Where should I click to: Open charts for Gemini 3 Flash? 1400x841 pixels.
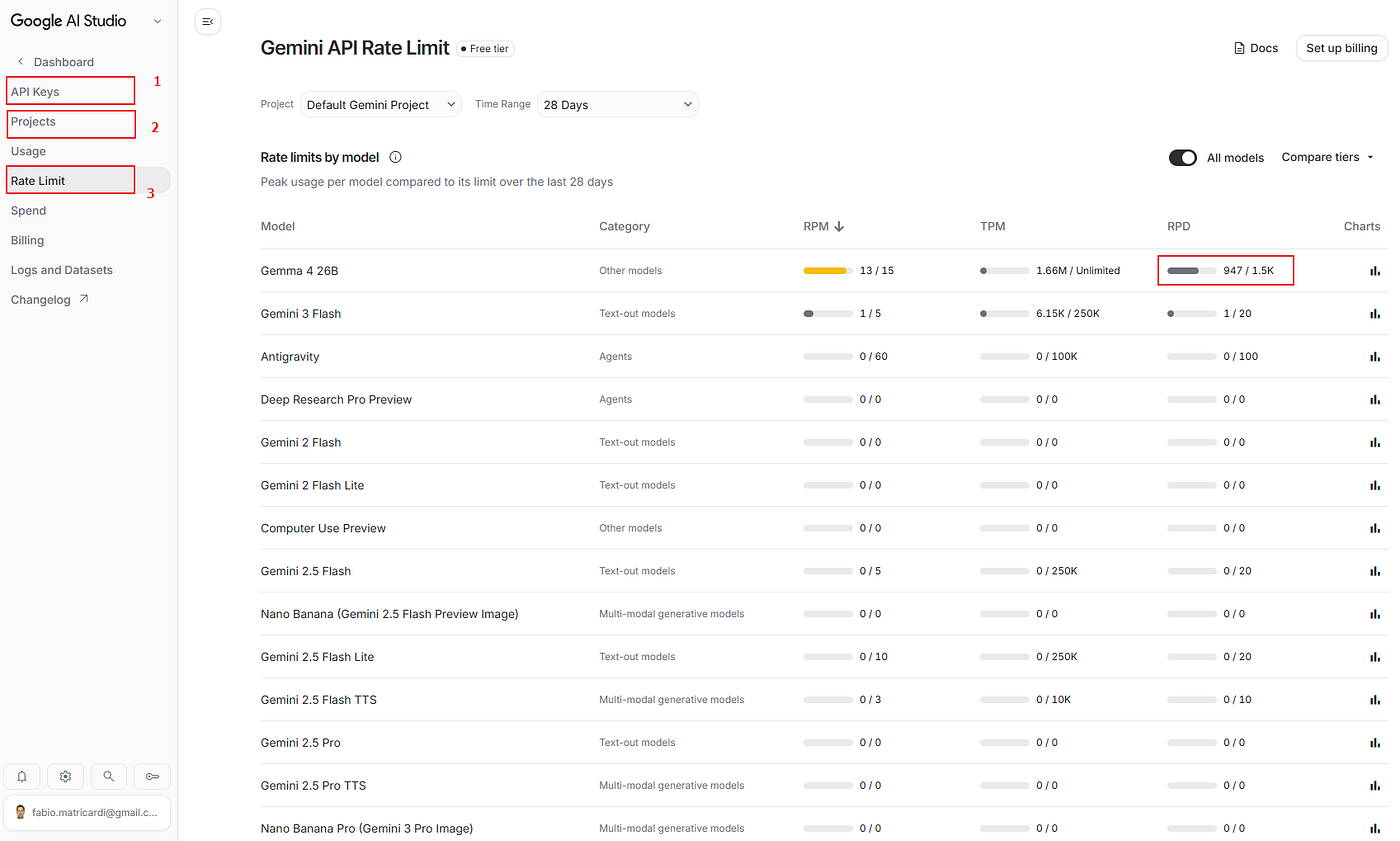(x=1375, y=314)
